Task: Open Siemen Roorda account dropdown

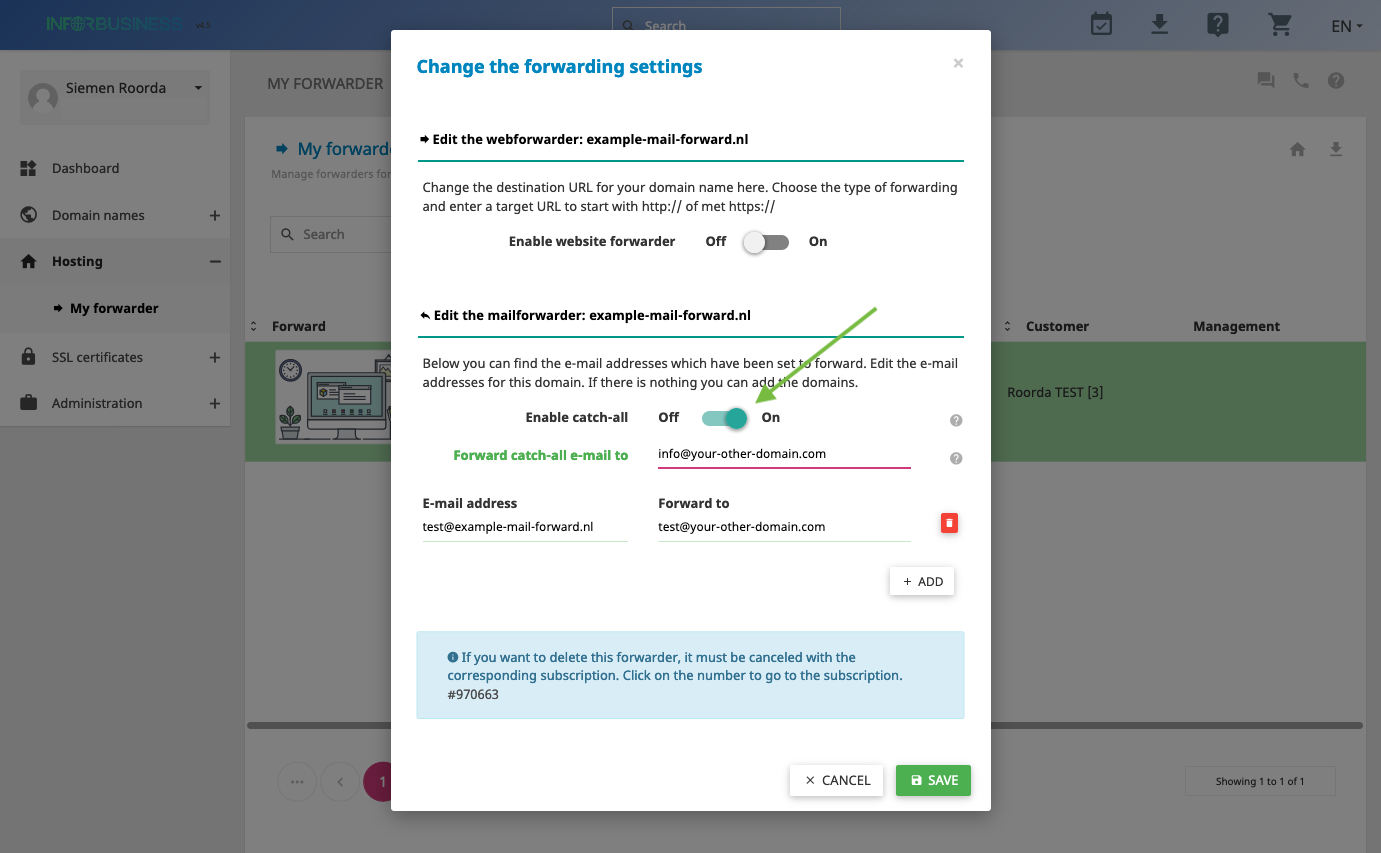Action: (x=115, y=95)
